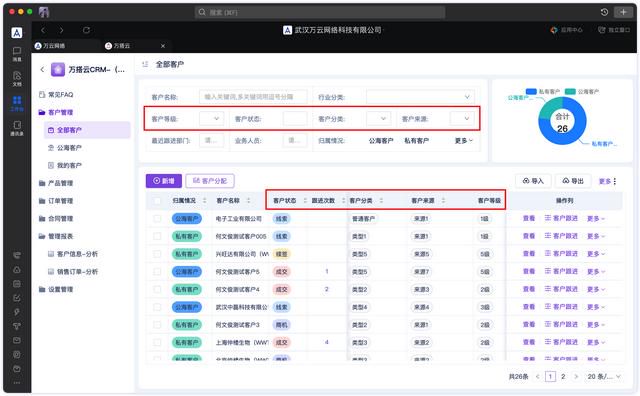Check the row for 何文俊测试客户005
Viewport: 640px width, 396px height.
click(x=157, y=236)
